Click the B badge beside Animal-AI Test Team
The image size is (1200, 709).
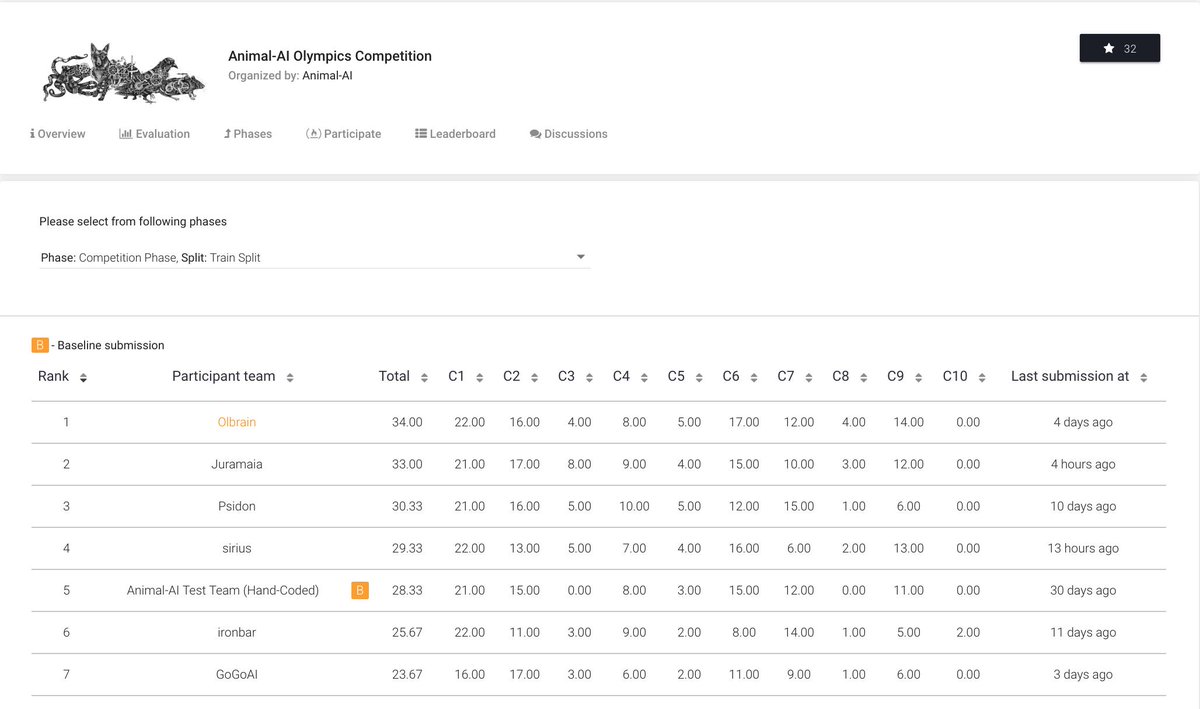[360, 591]
